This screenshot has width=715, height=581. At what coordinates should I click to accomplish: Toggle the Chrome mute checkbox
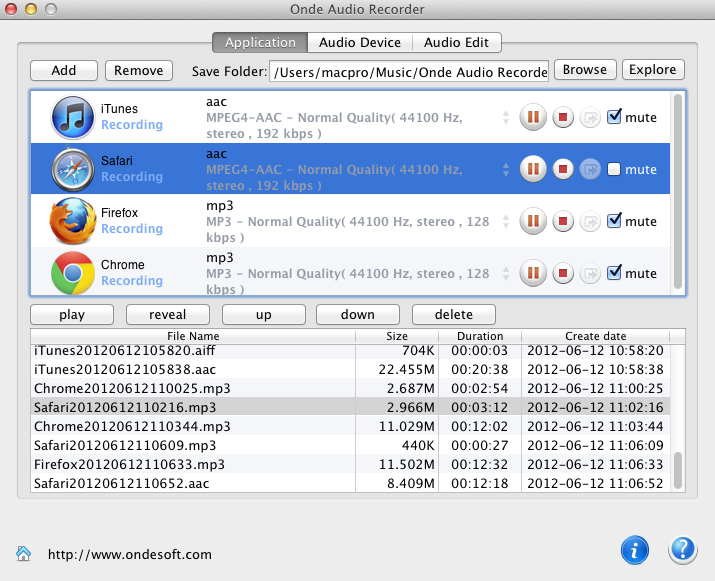[x=614, y=272]
